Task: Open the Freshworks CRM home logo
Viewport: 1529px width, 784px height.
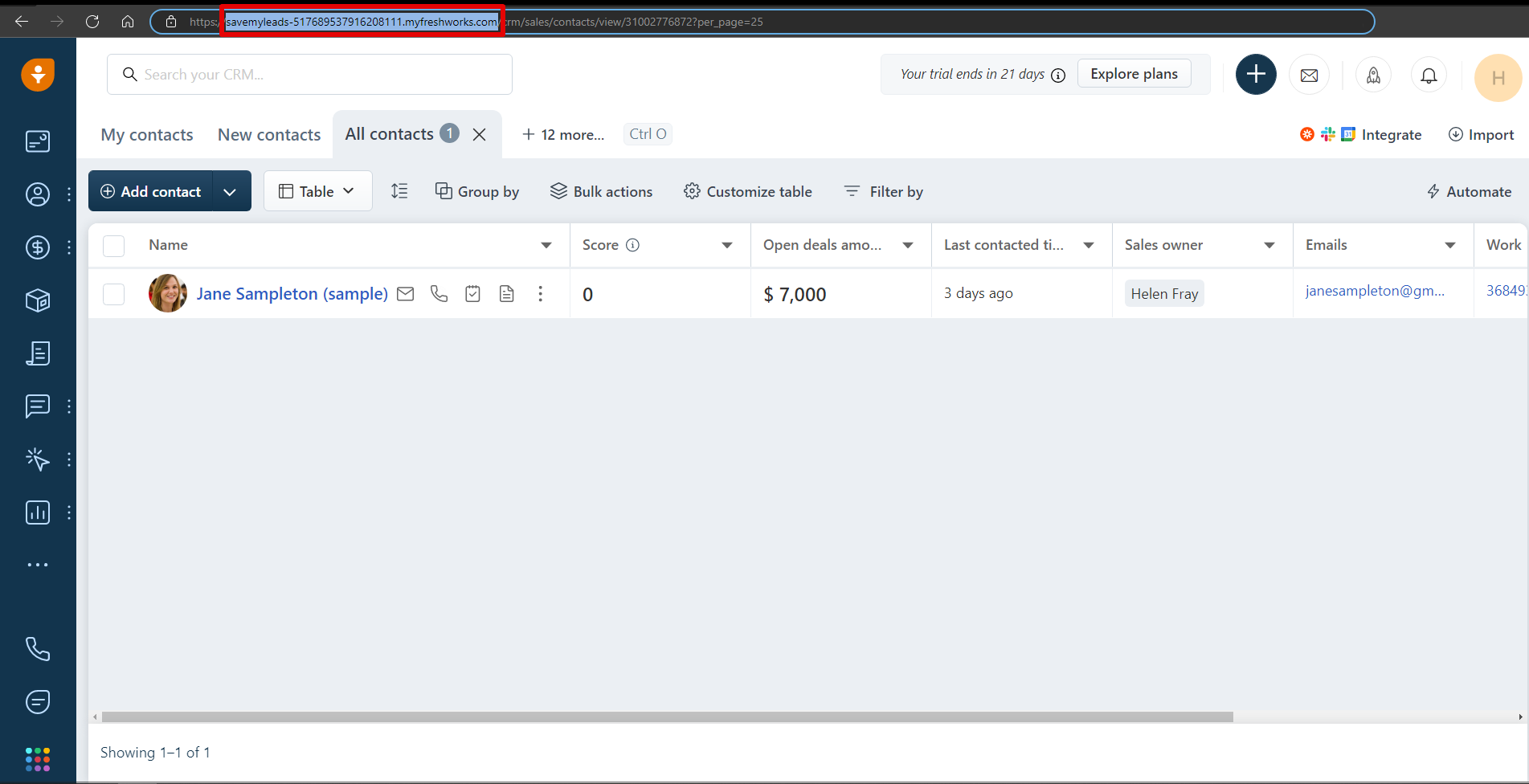Action: pyautogui.click(x=38, y=75)
